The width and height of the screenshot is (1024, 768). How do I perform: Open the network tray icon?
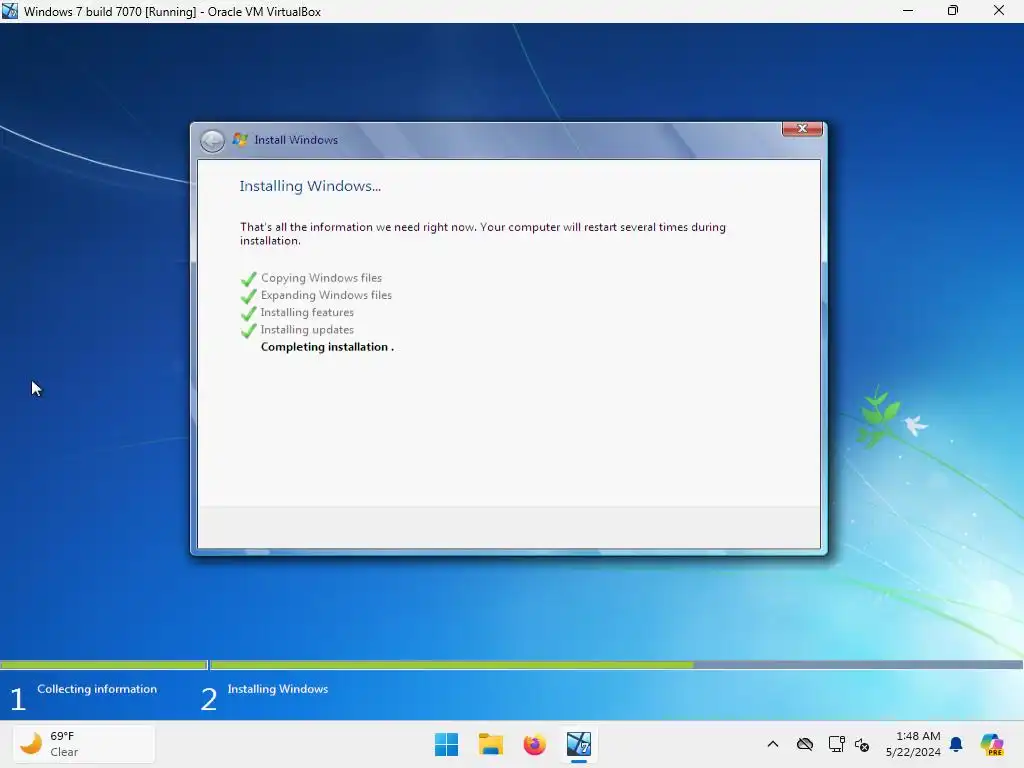pyautogui.click(x=836, y=744)
